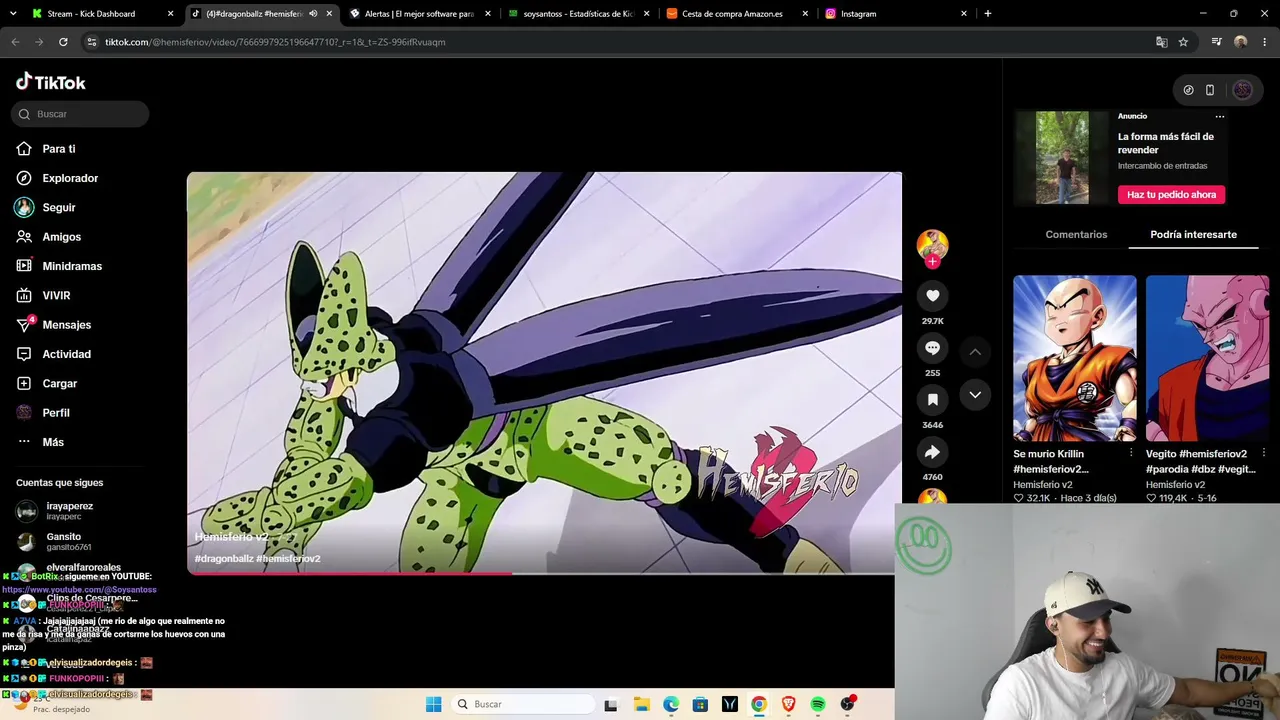
Task: Open the 'Se murio Krillin' video thumbnail
Action: point(1075,358)
